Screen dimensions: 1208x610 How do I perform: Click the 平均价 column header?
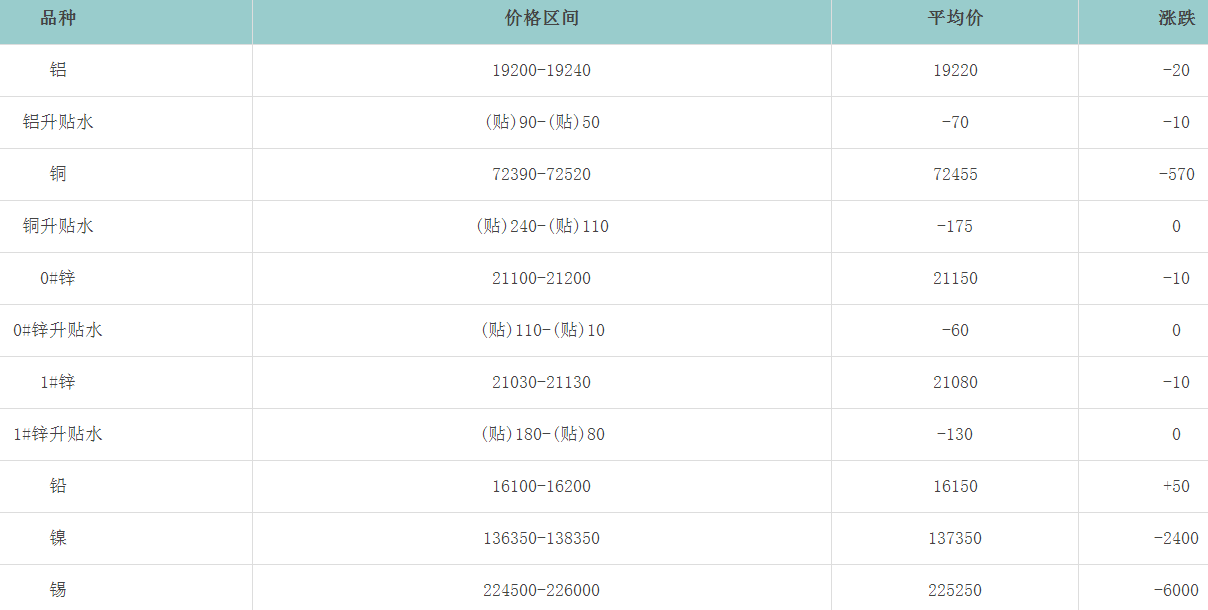point(955,19)
